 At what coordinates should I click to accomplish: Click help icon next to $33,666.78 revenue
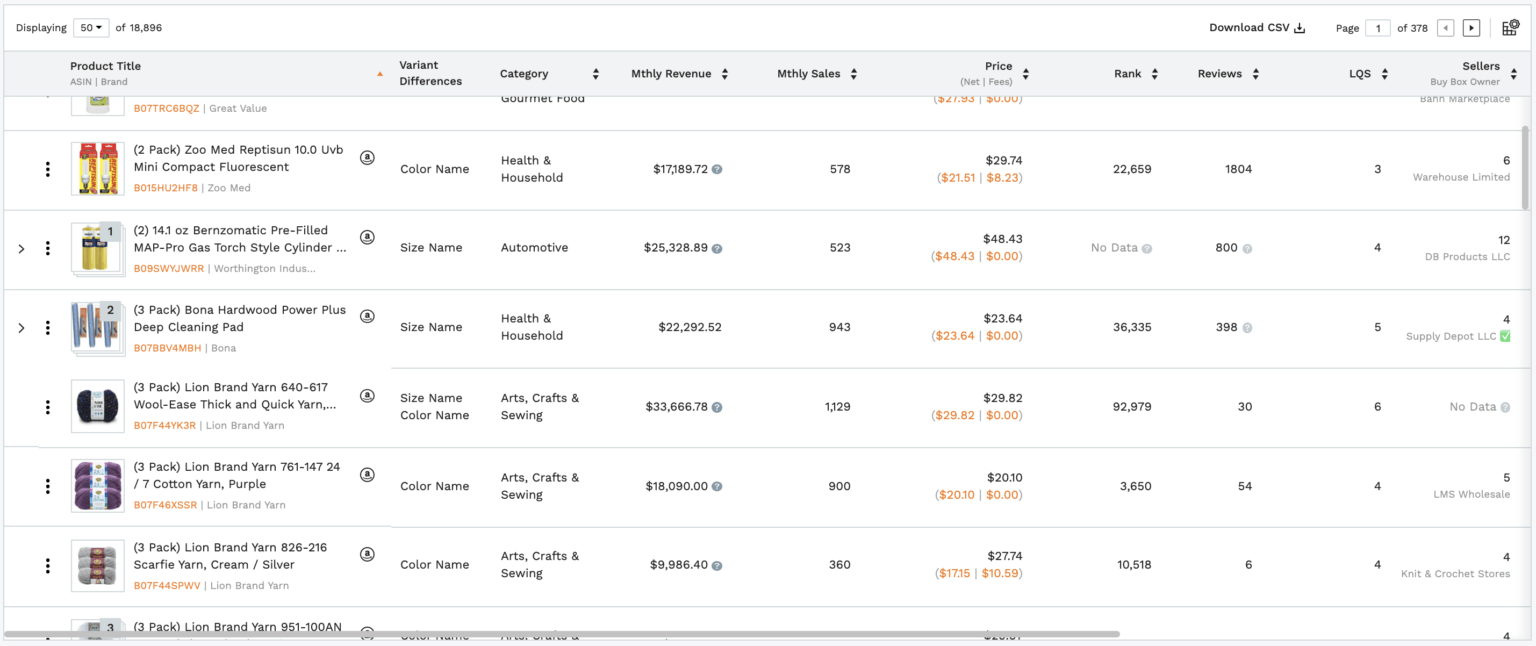(x=717, y=407)
